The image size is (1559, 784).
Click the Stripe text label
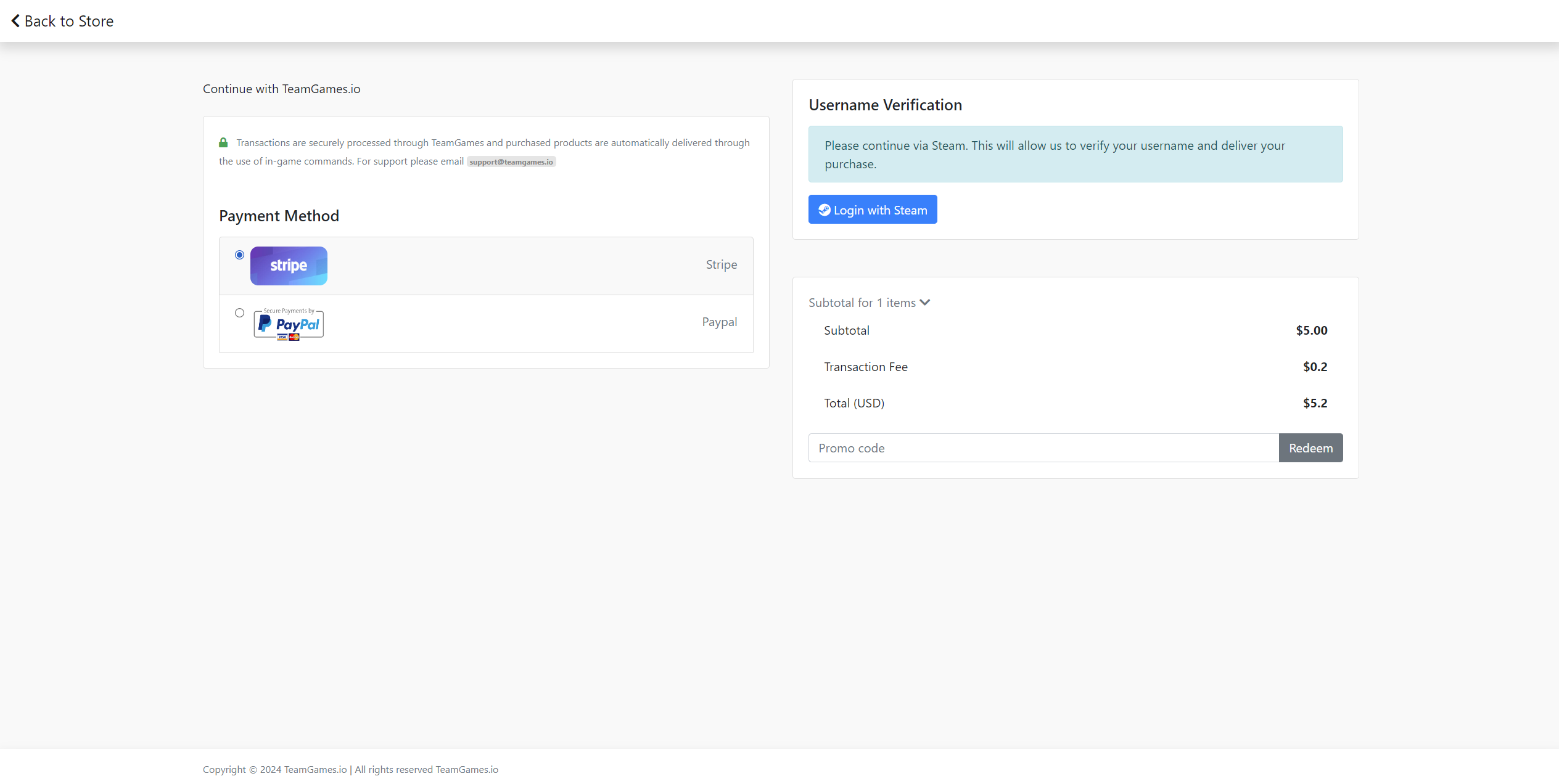pyautogui.click(x=721, y=264)
